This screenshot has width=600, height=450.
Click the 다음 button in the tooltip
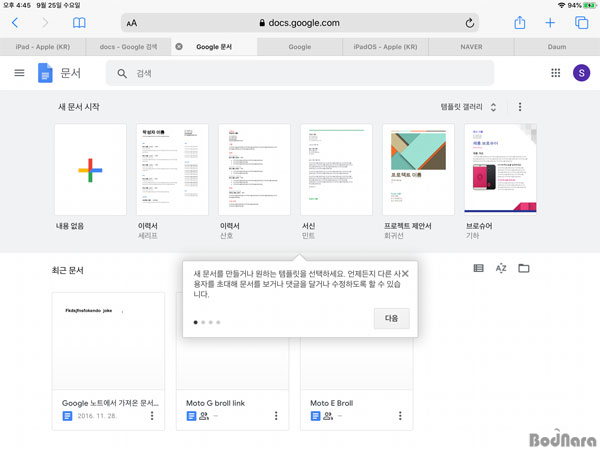click(x=391, y=318)
